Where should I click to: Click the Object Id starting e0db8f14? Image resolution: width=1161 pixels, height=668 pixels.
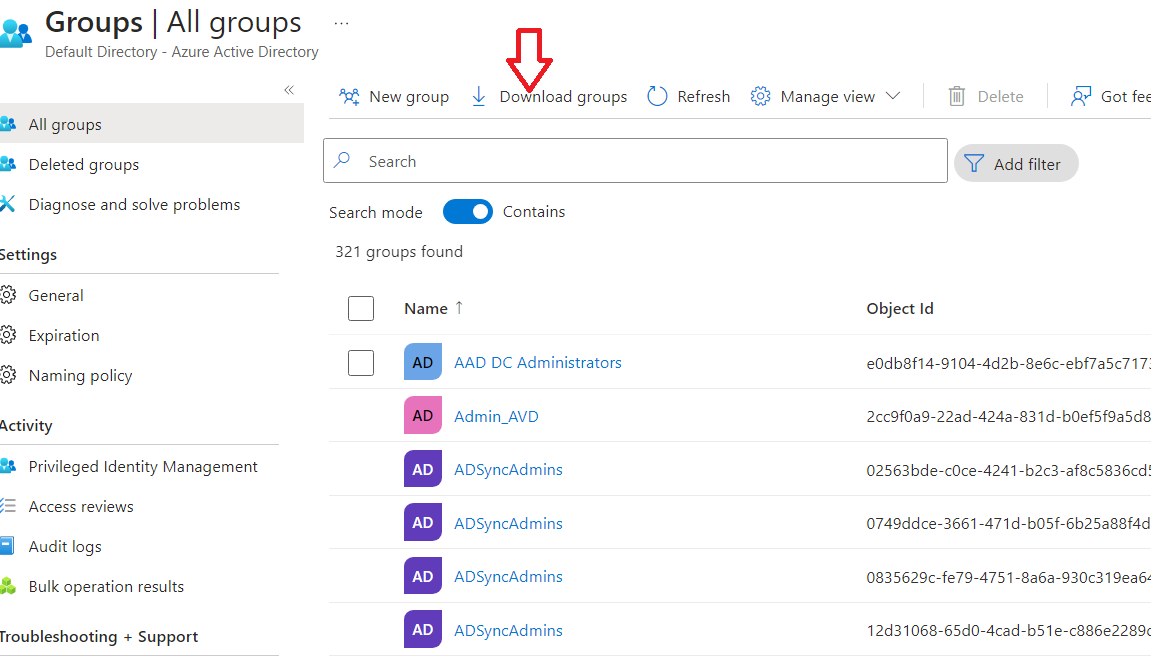click(x=1008, y=363)
